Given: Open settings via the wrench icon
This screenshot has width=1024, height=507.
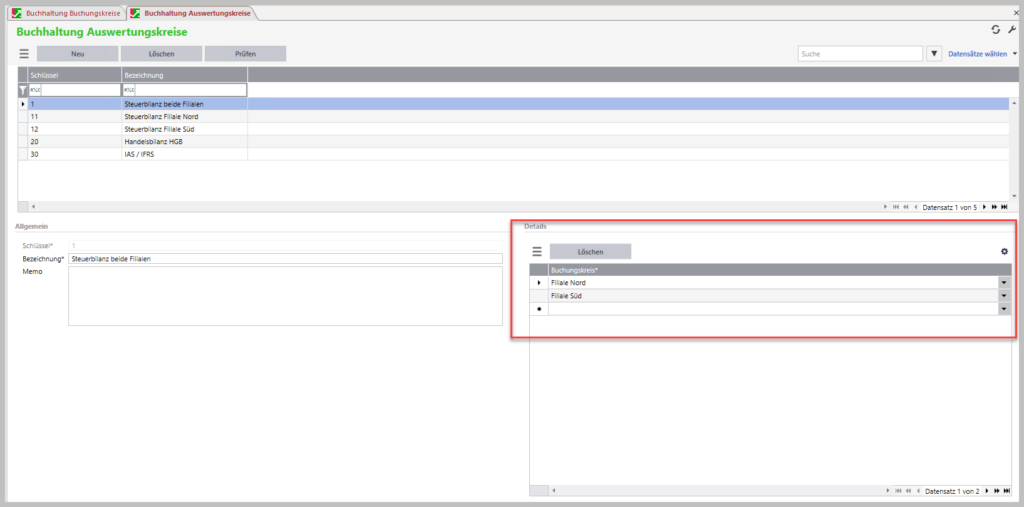Looking at the screenshot, I should pyautogui.click(x=1011, y=31).
